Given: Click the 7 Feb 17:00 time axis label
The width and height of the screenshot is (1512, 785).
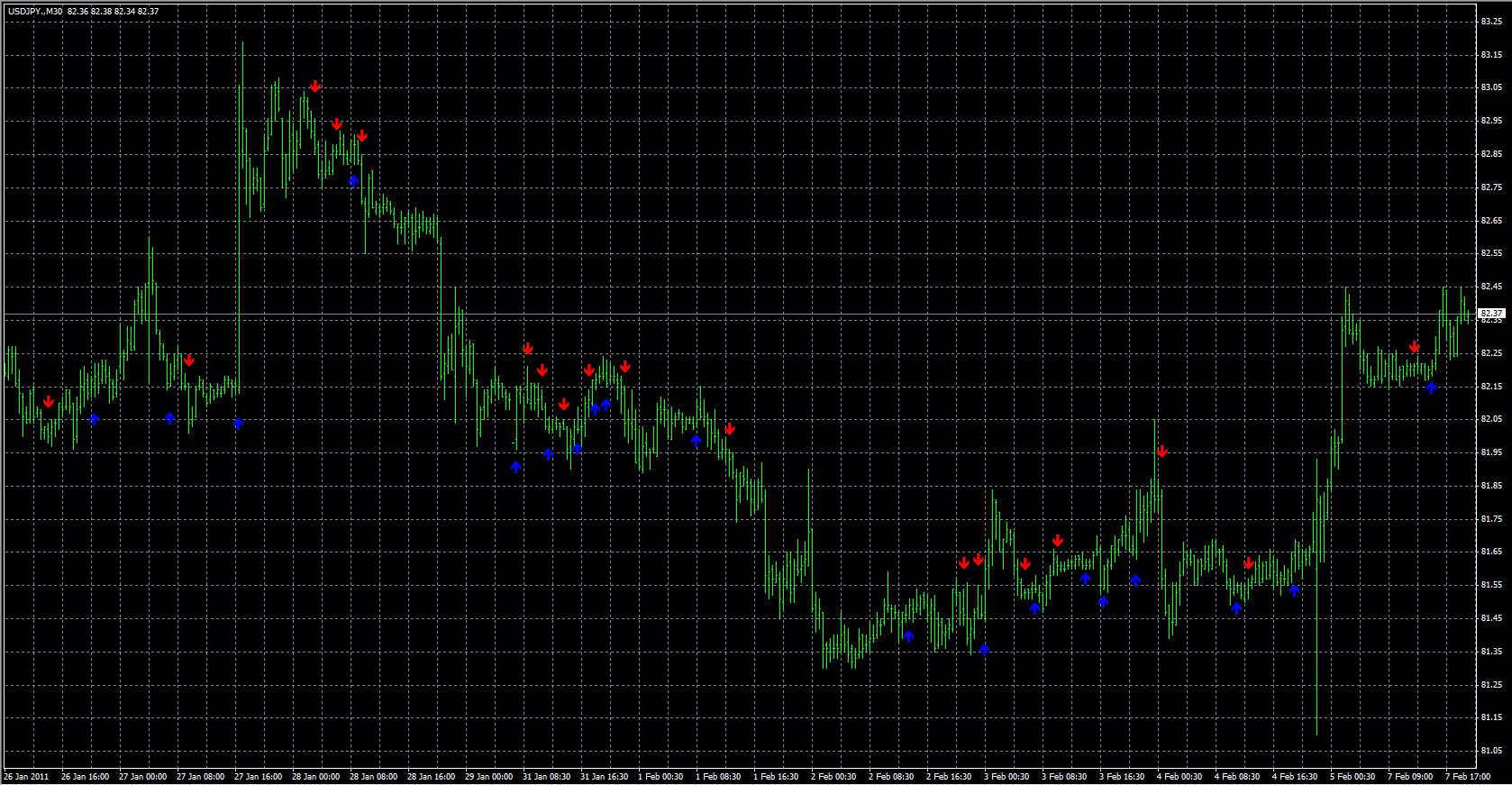Looking at the screenshot, I should click(1471, 776).
